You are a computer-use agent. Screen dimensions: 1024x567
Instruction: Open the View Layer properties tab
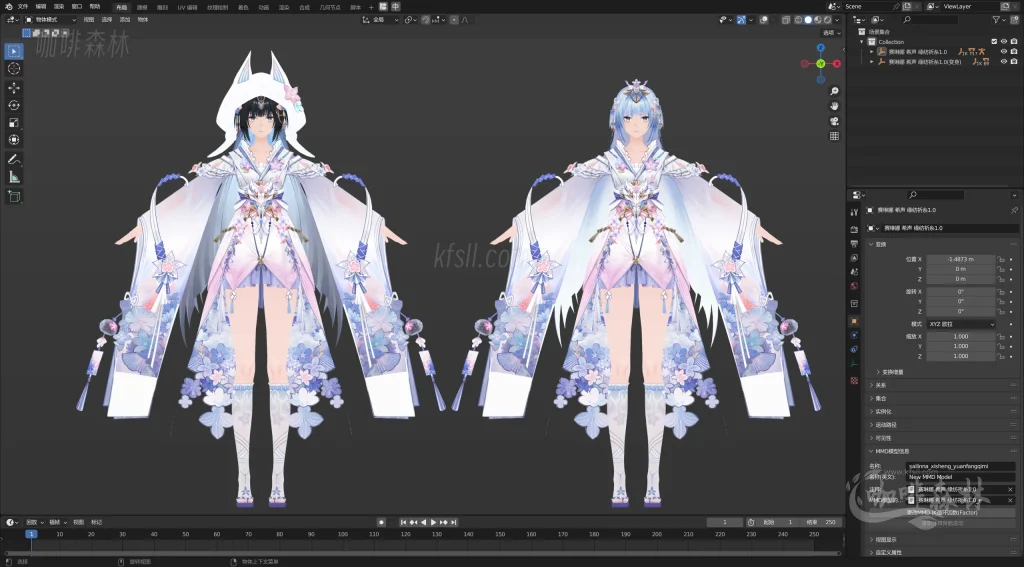854,258
